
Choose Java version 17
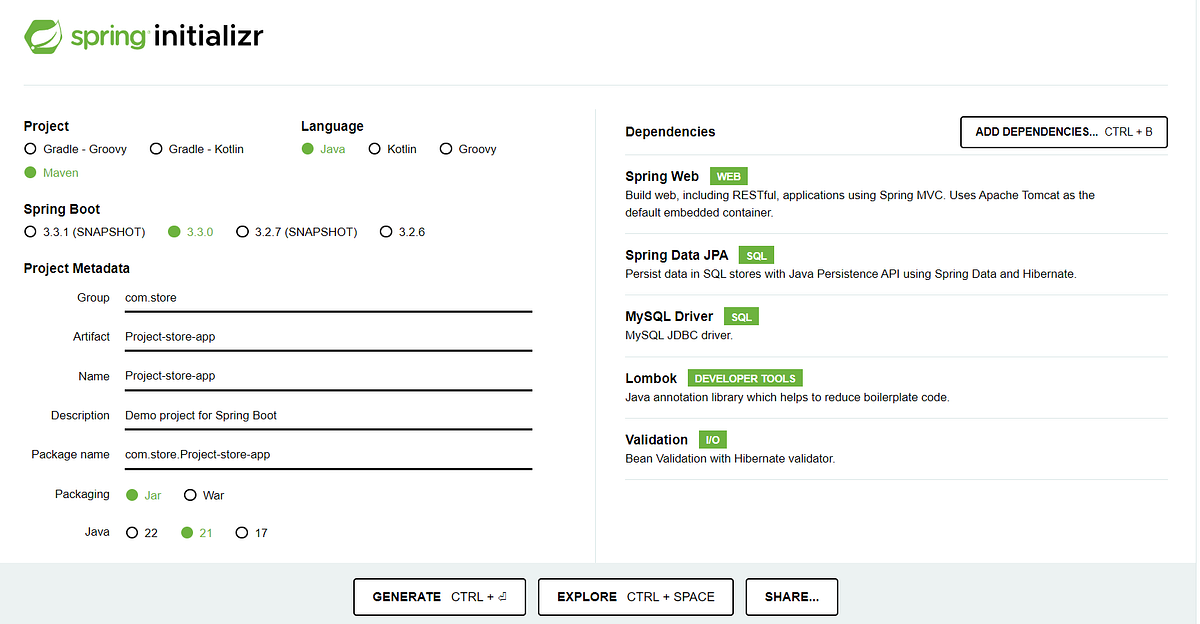241,532
